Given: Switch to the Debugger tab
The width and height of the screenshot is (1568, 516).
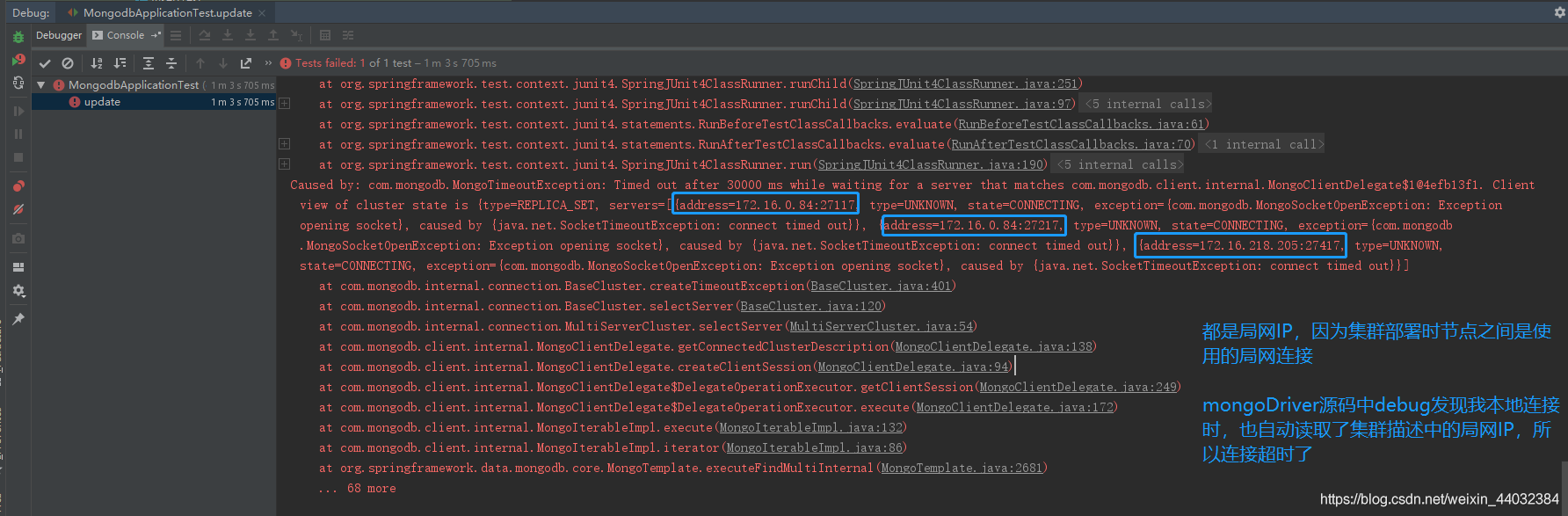Looking at the screenshot, I should click(x=59, y=35).
